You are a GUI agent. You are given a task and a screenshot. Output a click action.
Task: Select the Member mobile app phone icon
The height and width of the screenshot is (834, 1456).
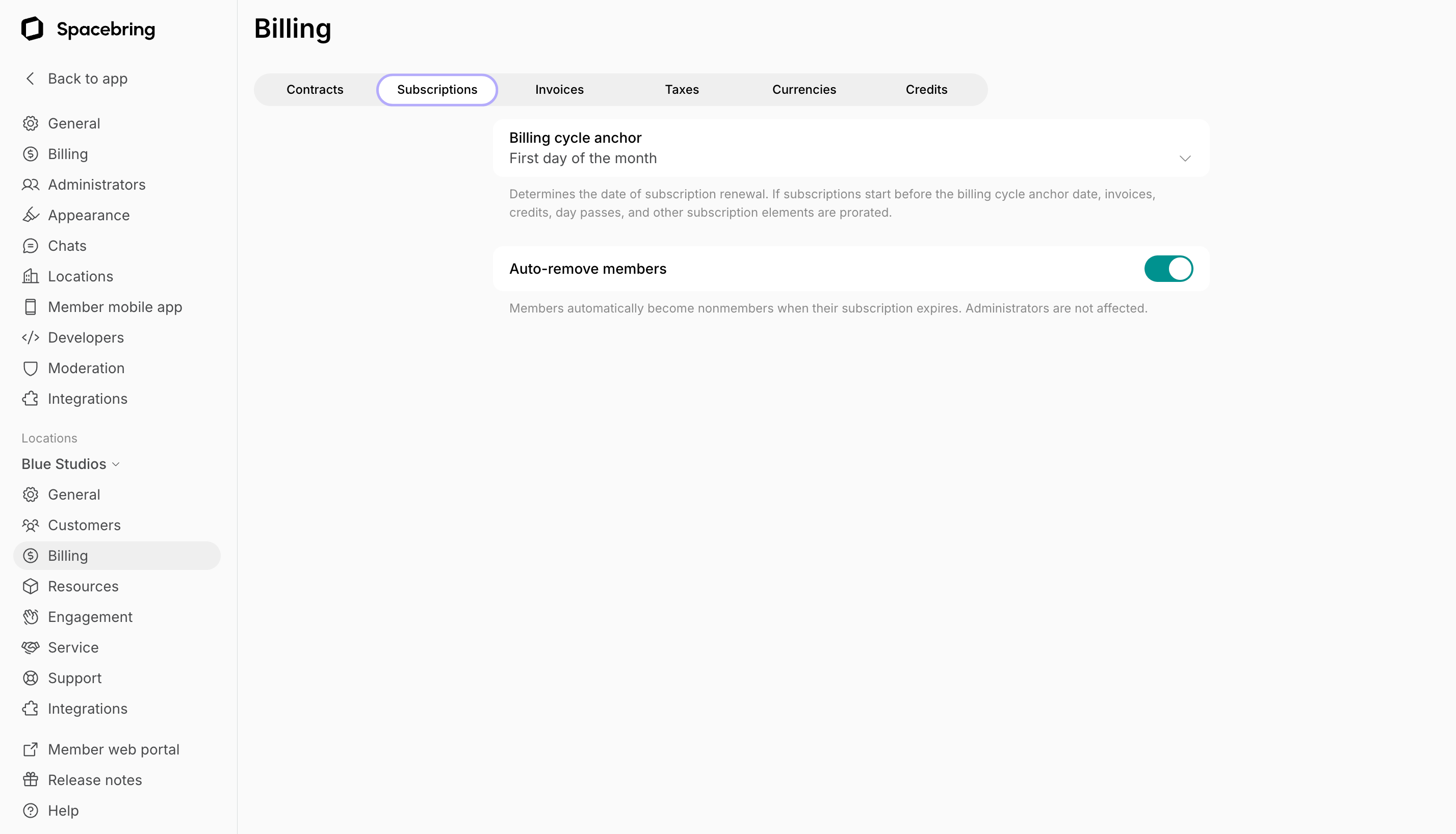(31, 307)
